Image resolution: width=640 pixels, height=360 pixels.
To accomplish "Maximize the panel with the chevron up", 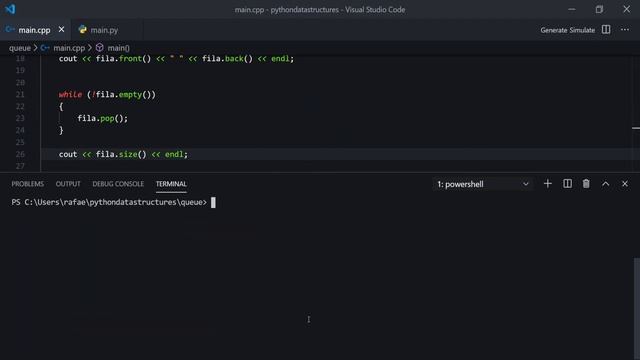I will tap(605, 184).
